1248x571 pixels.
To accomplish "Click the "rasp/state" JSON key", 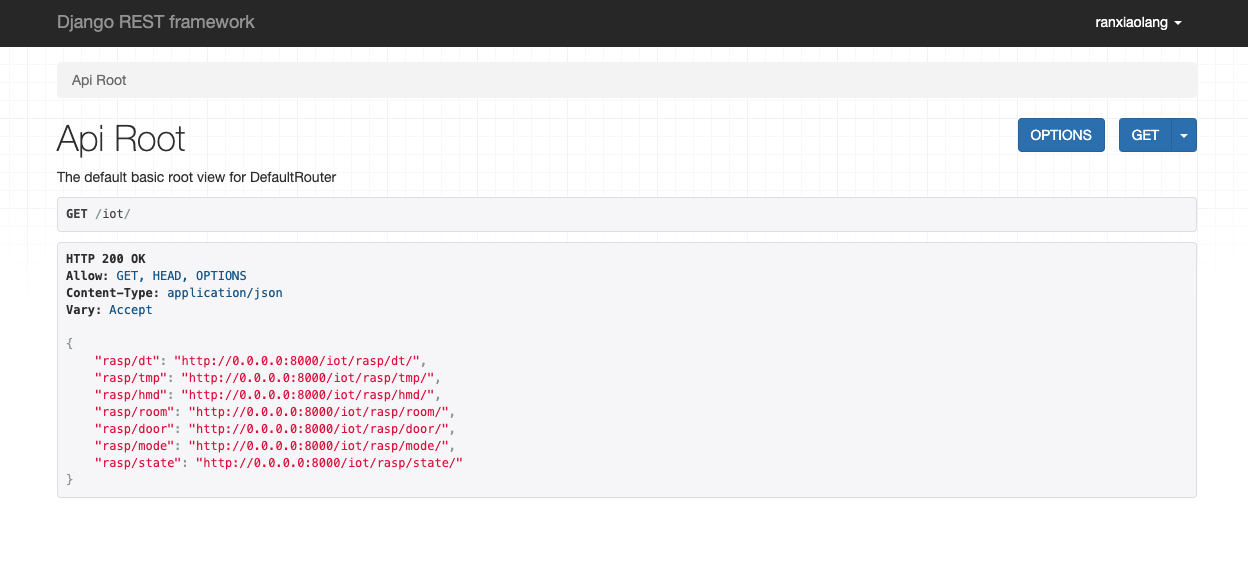I will (138, 462).
